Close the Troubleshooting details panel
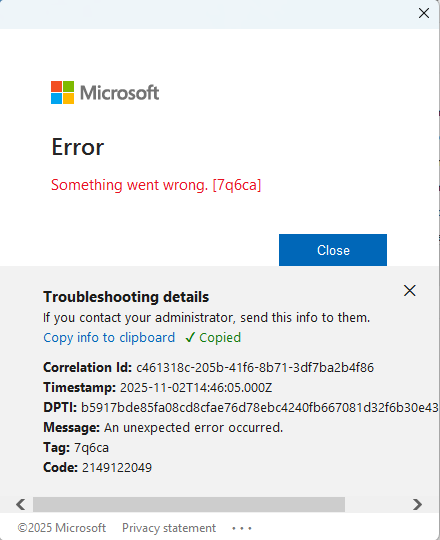 [410, 291]
